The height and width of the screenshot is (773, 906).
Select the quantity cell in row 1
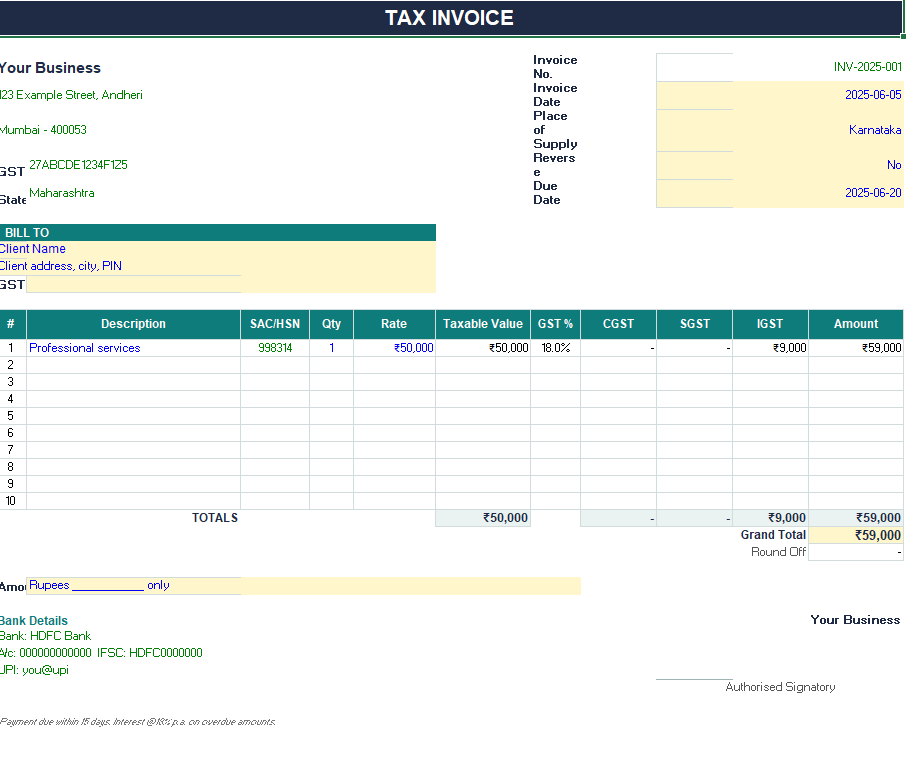(x=332, y=348)
